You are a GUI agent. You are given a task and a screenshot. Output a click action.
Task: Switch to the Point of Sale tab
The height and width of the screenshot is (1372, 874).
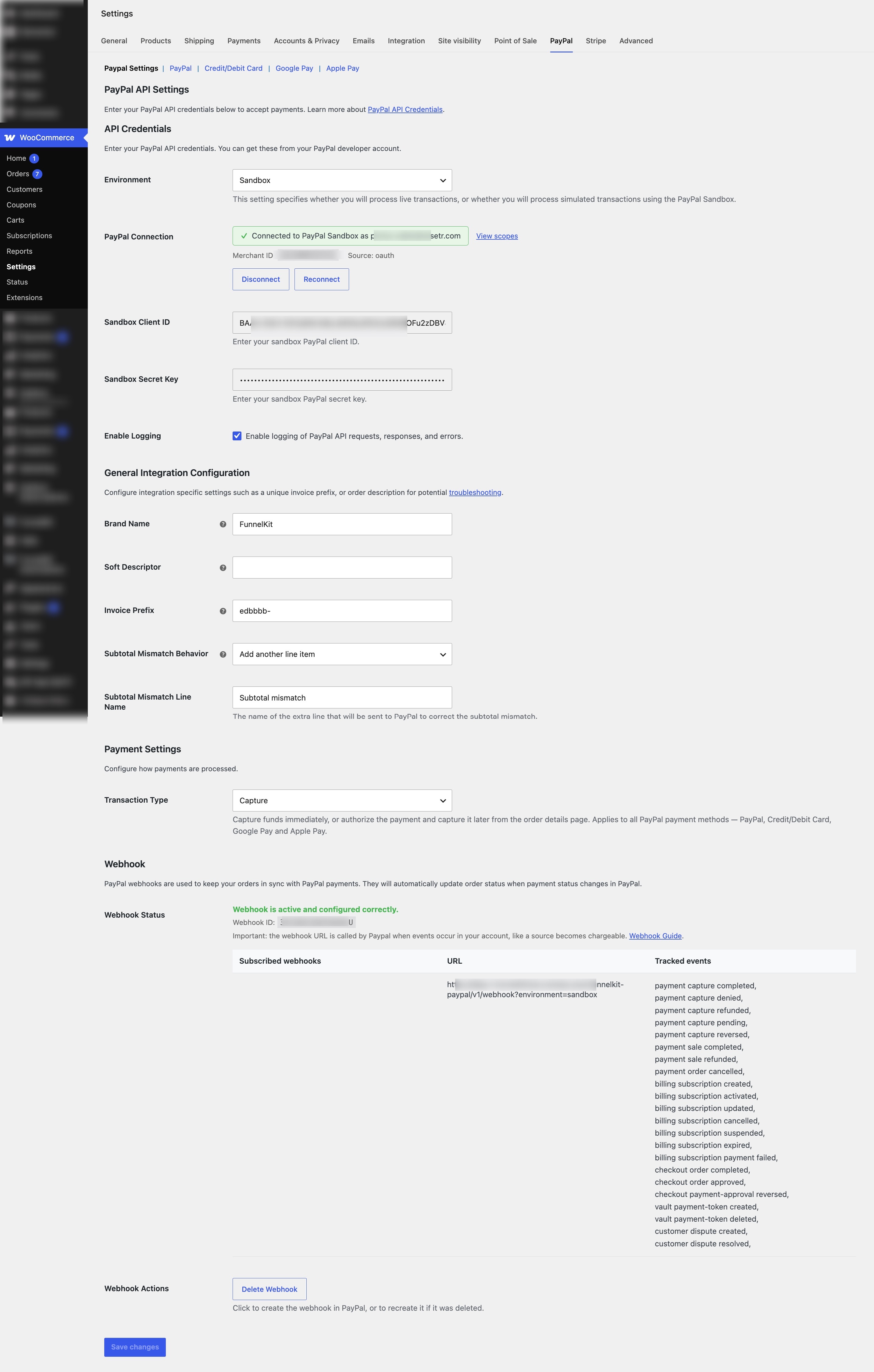515,41
